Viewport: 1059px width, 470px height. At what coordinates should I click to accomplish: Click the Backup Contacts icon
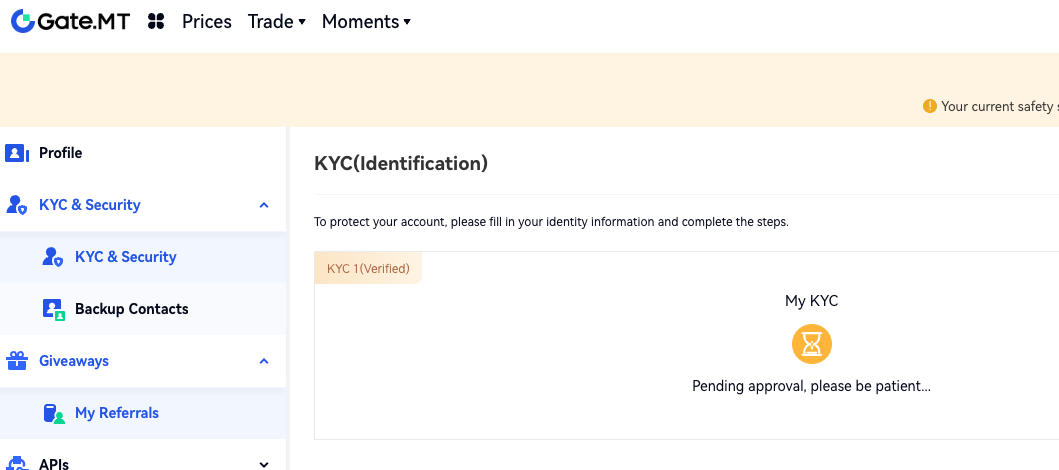53,309
